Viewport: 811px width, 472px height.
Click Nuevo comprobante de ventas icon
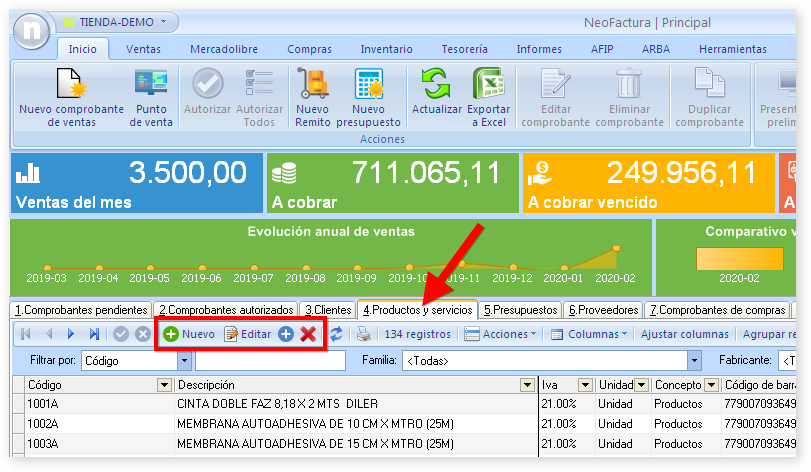pyautogui.click(x=71, y=84)
